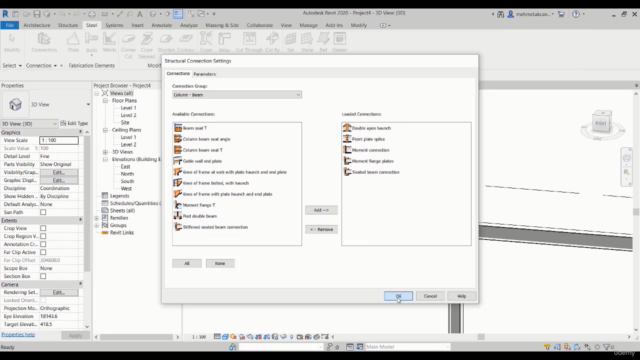Click the ViewCube in 3D view
The image size is (640, 360).
point(602,123)
